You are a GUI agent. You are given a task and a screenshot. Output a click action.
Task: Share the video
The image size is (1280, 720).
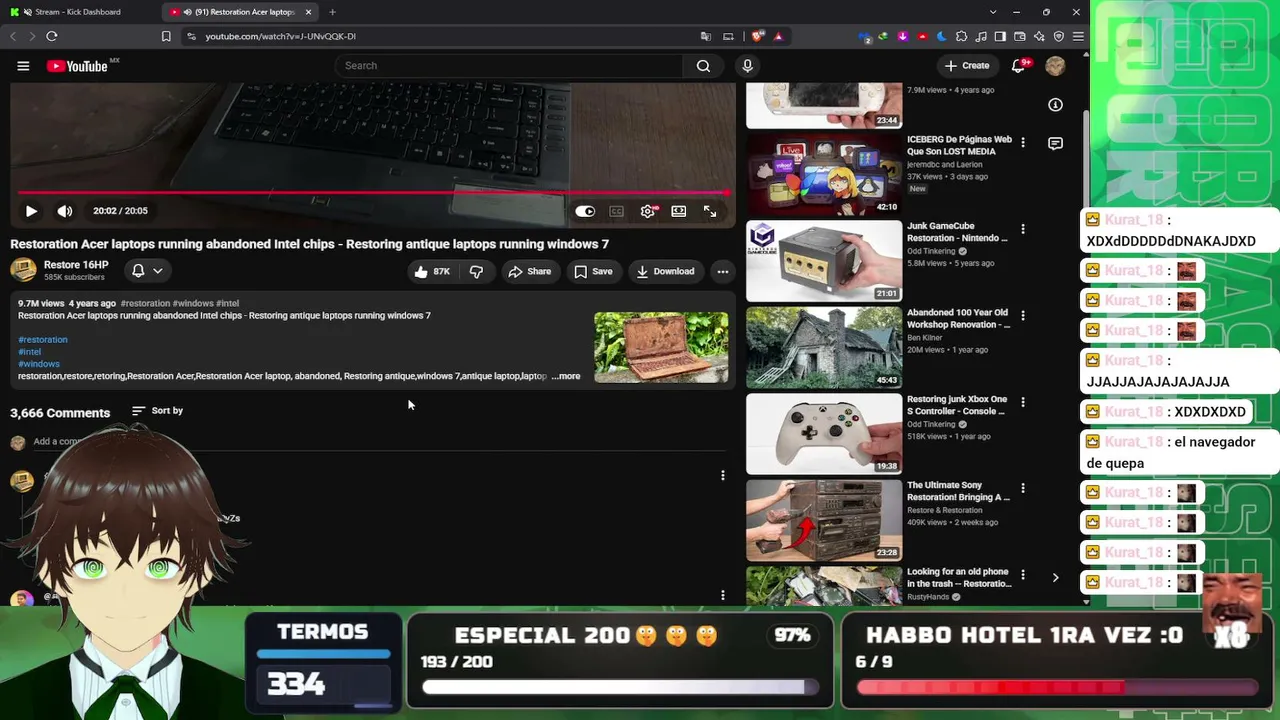point(529,271)
